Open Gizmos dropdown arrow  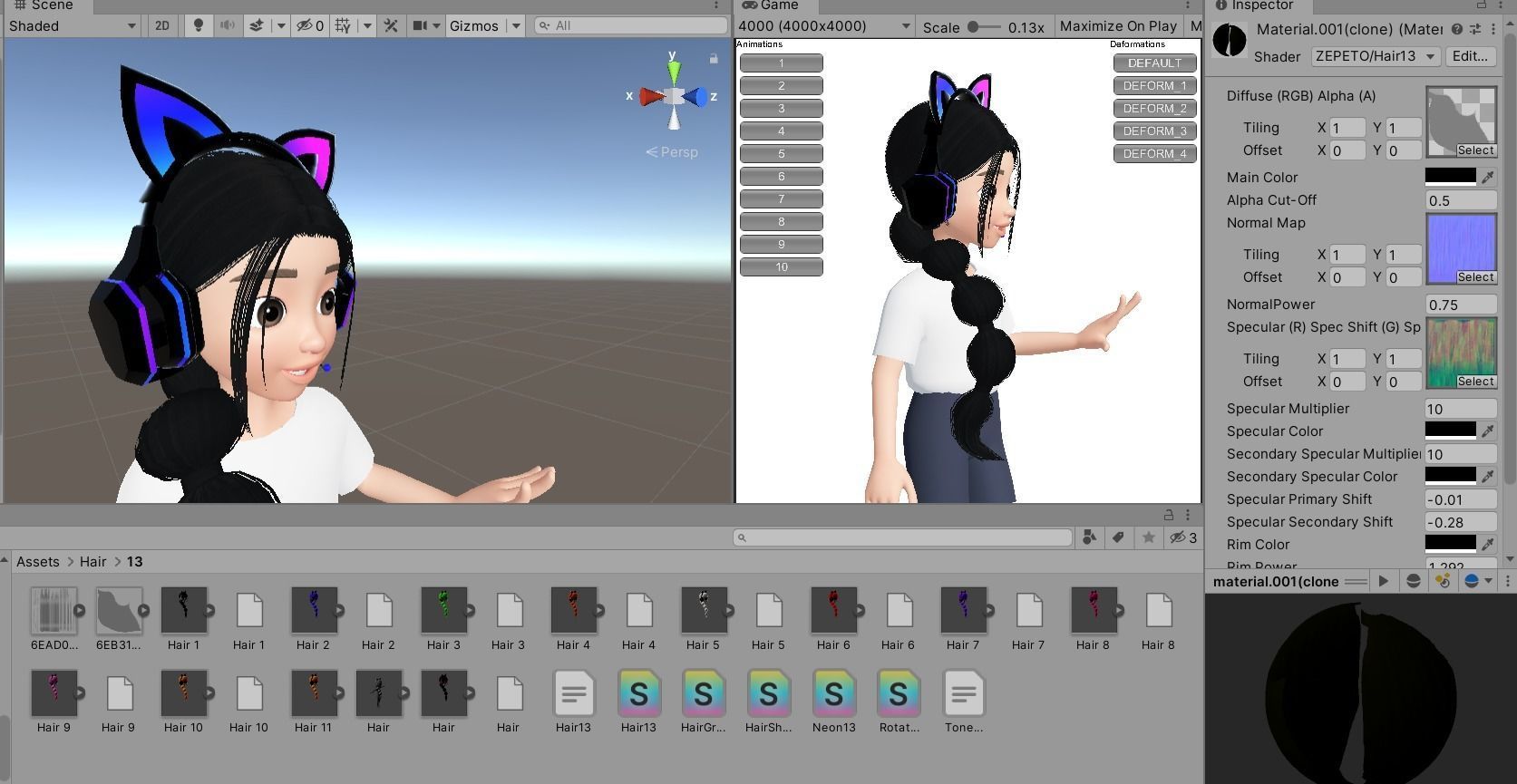(x=516, y=25)
